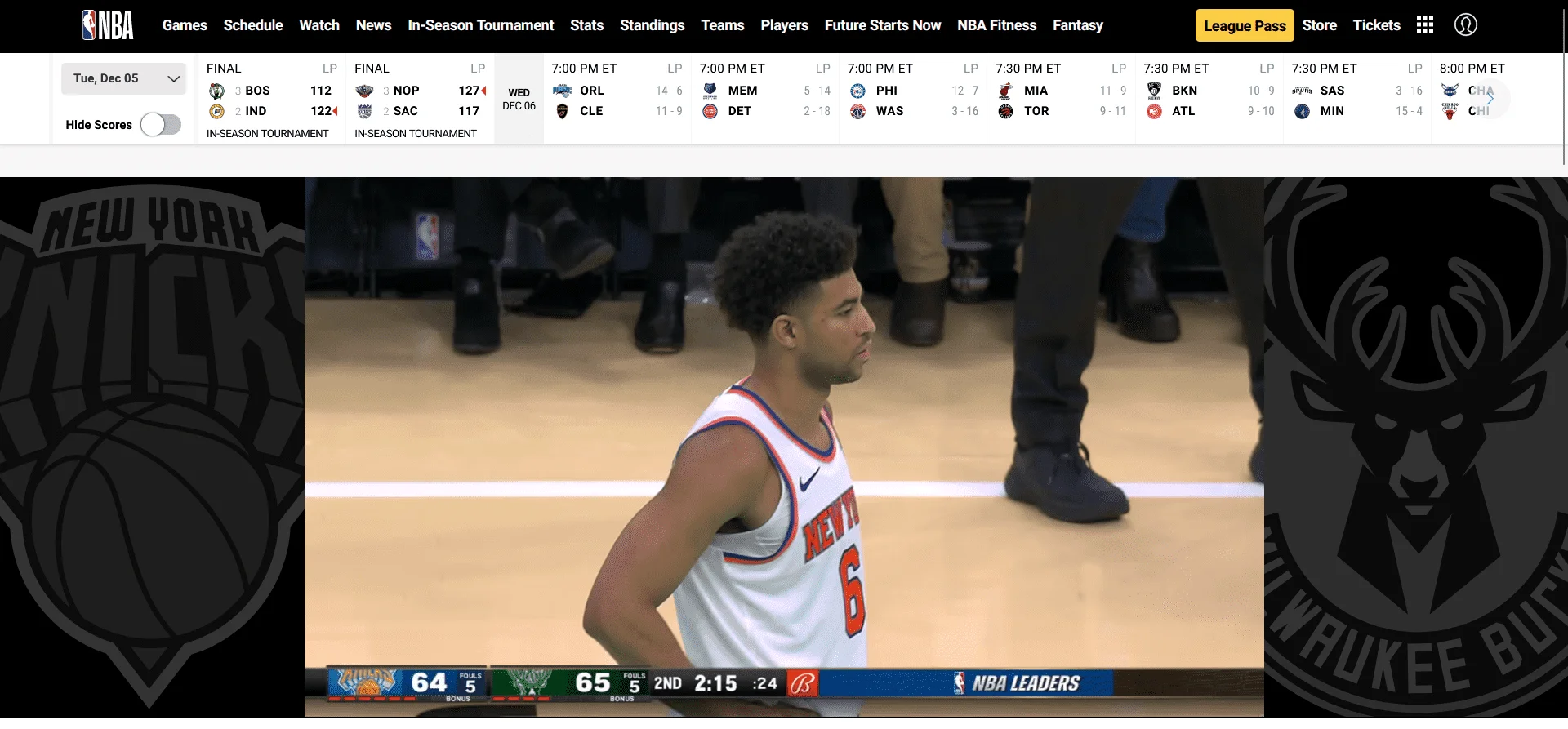This screenshot has width=1568, height=729.
Task: Click the Charlotte Hornets team logo
Action: (x=1450, y=91)
